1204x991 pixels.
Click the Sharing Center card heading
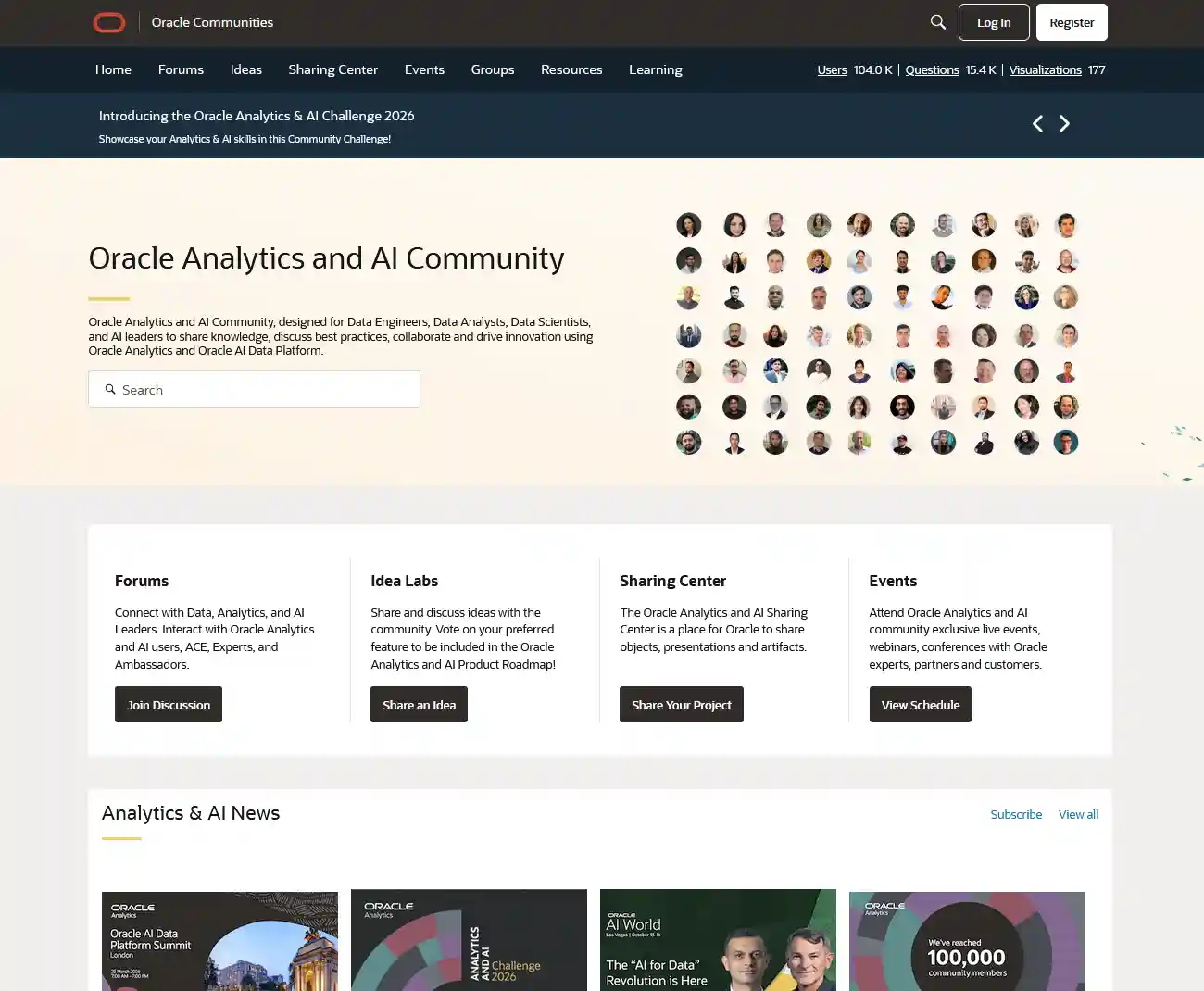[x=673, y=581]
